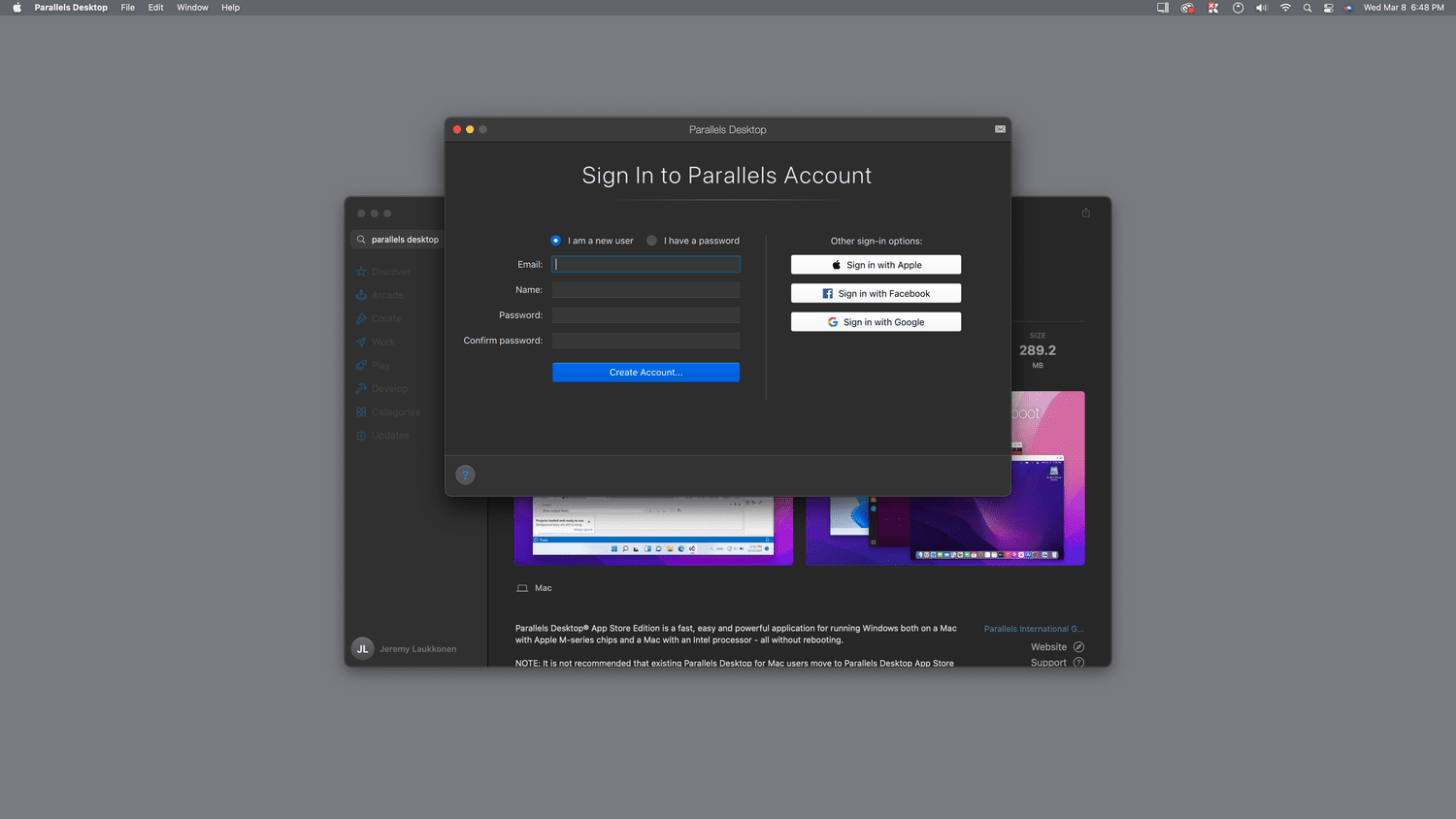Open the Help menu
Viewport: 1456px width, 819px height.
(x=230, y=8)
